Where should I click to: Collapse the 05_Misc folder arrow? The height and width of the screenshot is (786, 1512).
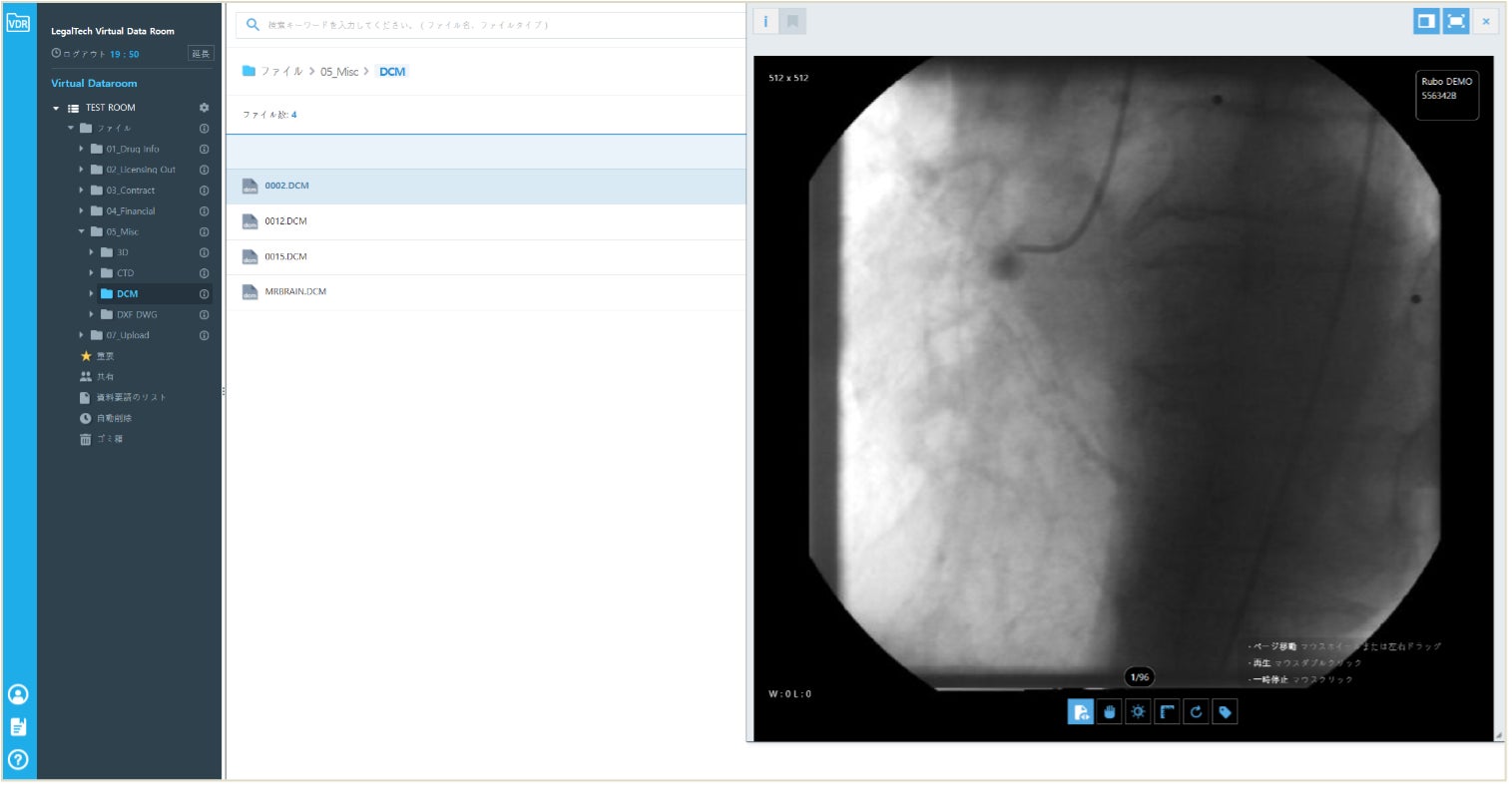pyautogui.click(x=82, y=232)
